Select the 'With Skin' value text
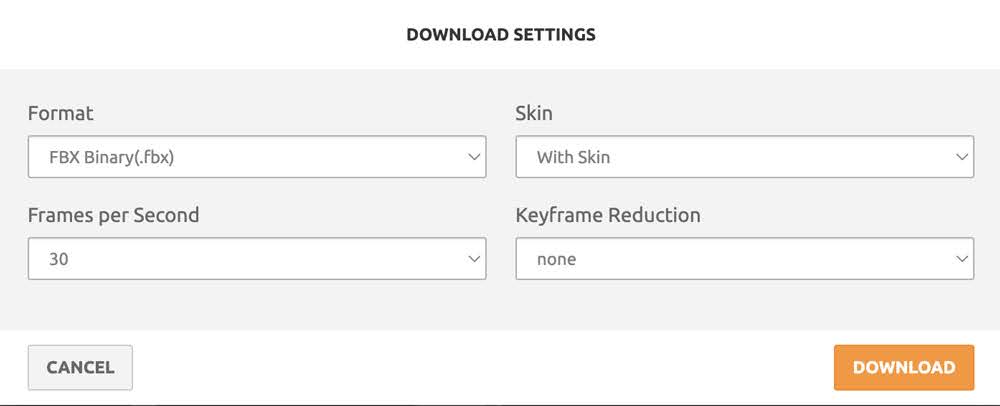Viewport: 1000px width, 406px height. pos(573,157)
